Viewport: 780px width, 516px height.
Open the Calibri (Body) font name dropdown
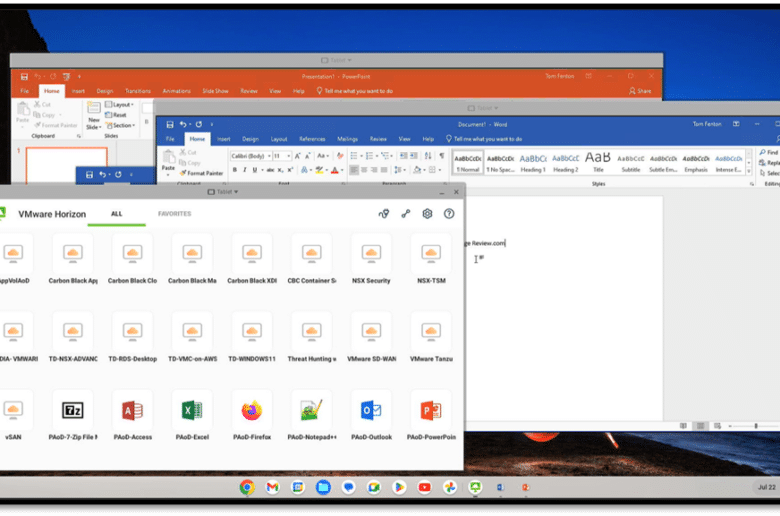[x=269, y=156]
